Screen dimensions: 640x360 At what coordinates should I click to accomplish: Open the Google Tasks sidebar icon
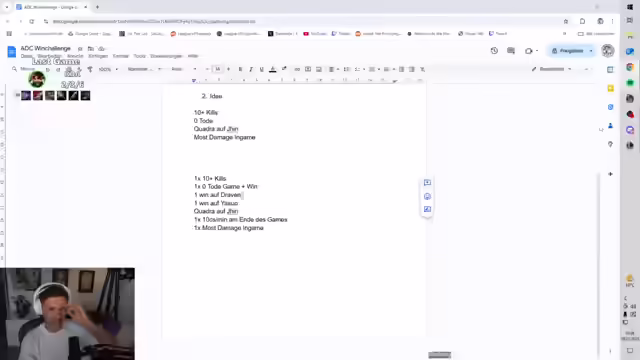[611, 107]
